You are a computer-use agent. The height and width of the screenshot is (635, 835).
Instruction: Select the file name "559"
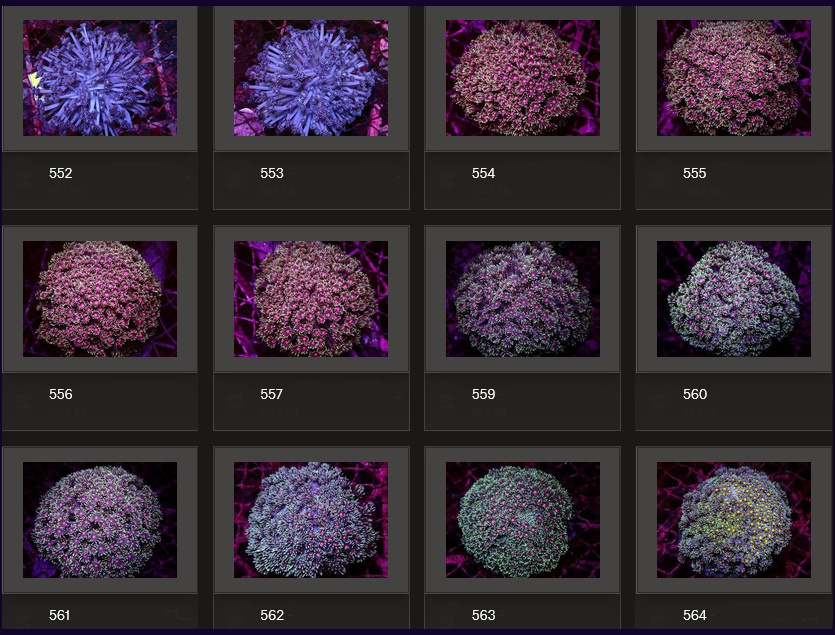coord(483,394)
